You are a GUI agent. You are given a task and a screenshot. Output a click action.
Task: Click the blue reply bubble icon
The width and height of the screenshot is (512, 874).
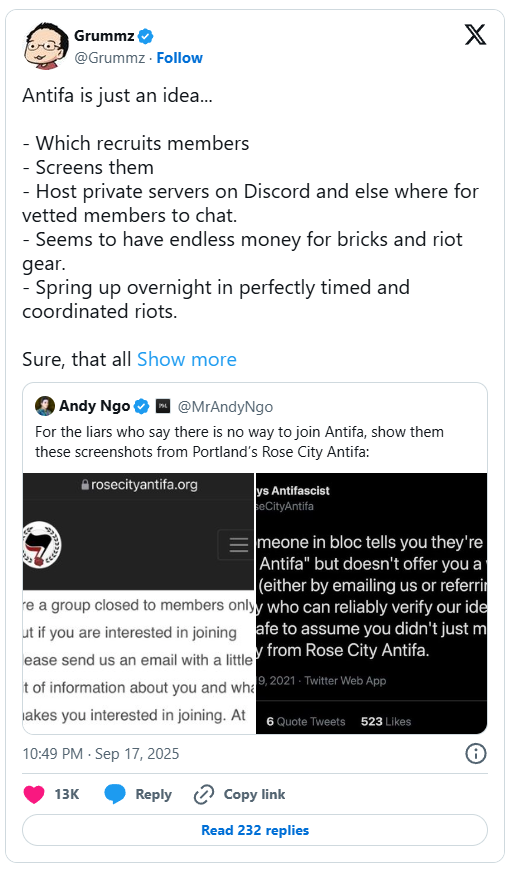[115, 794]
